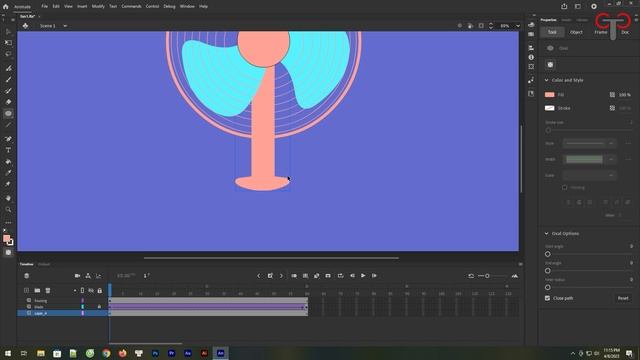Step forward one frame
The image size is (640, 360).
coord(374,276)
